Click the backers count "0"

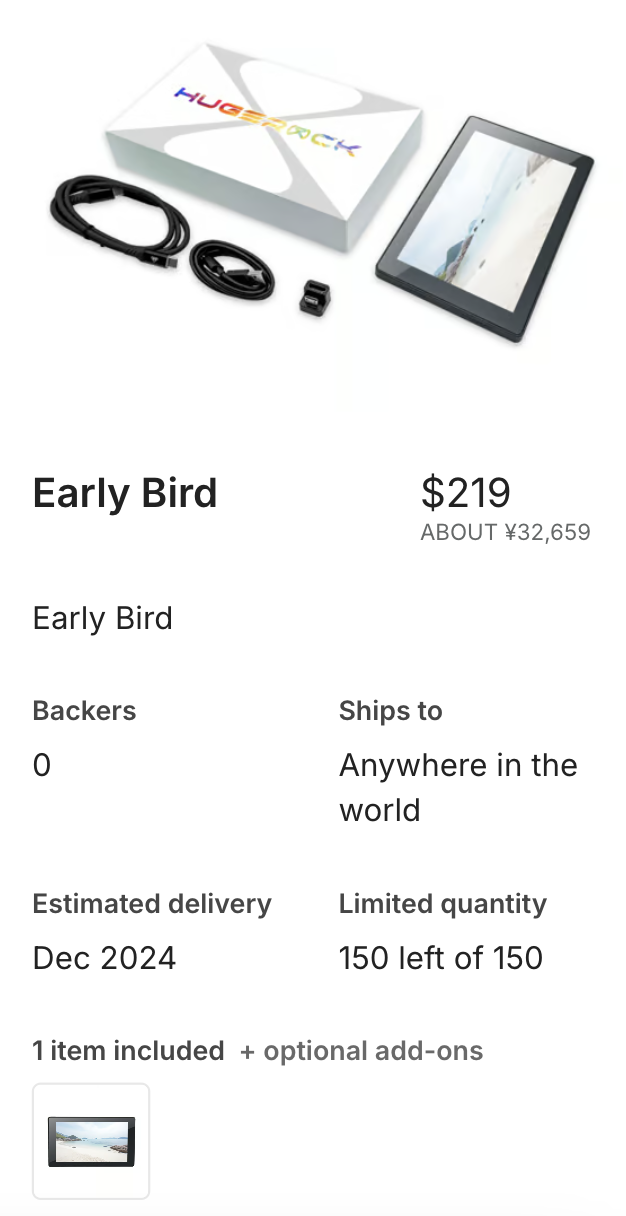(x=42, y=766)
